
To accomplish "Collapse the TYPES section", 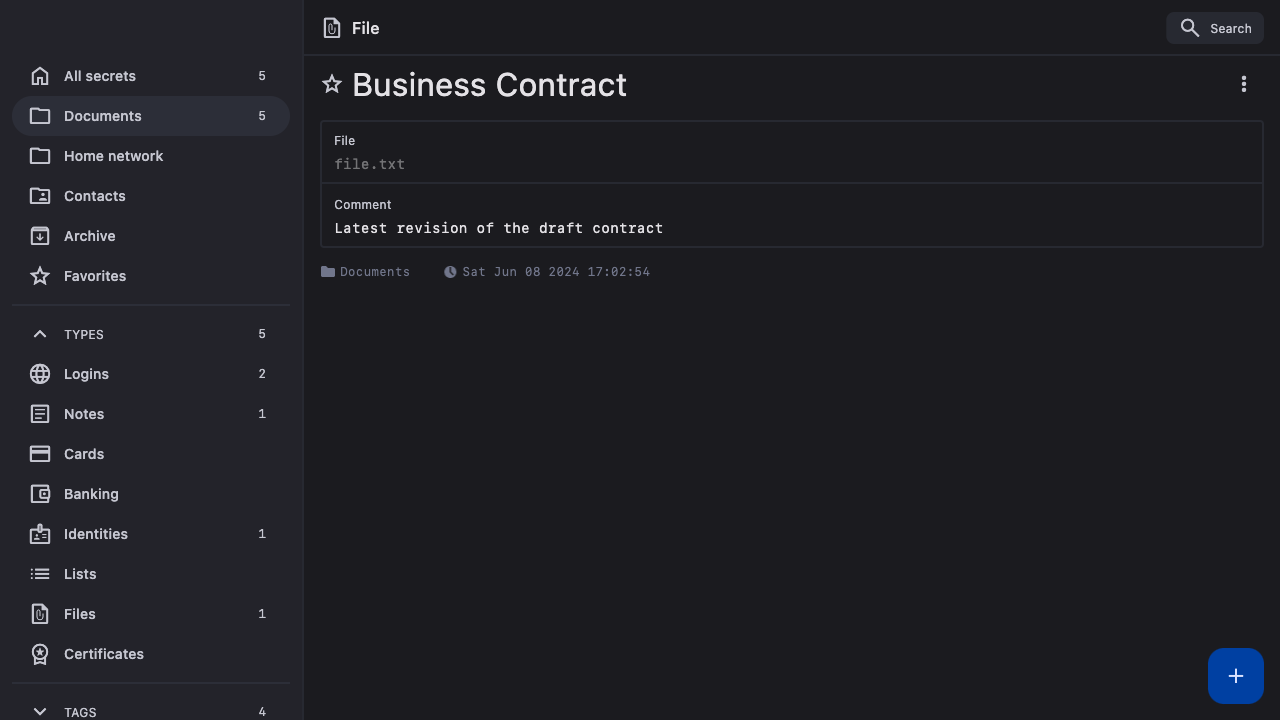I will click(x=40, y=334).
